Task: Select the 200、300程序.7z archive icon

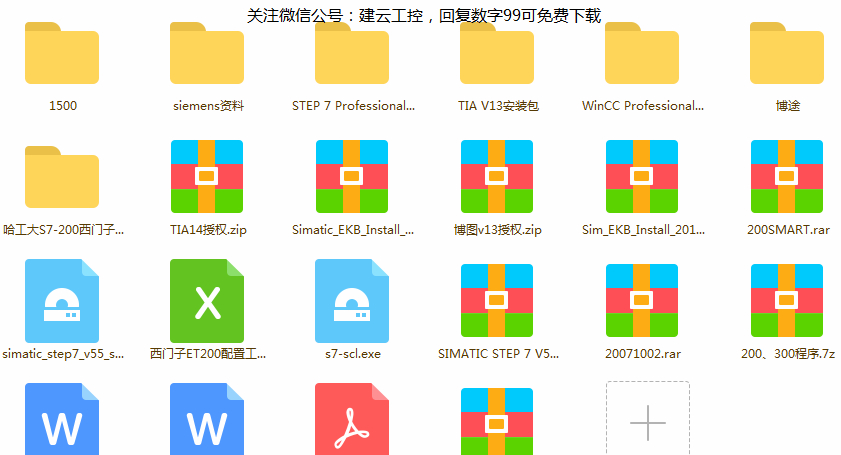Action: tap(787, 300)
